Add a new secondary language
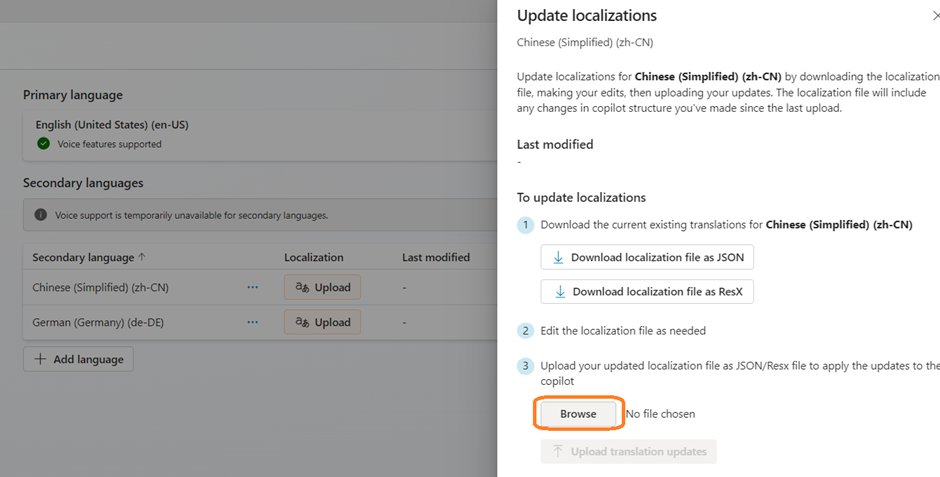 coord(78,359)
